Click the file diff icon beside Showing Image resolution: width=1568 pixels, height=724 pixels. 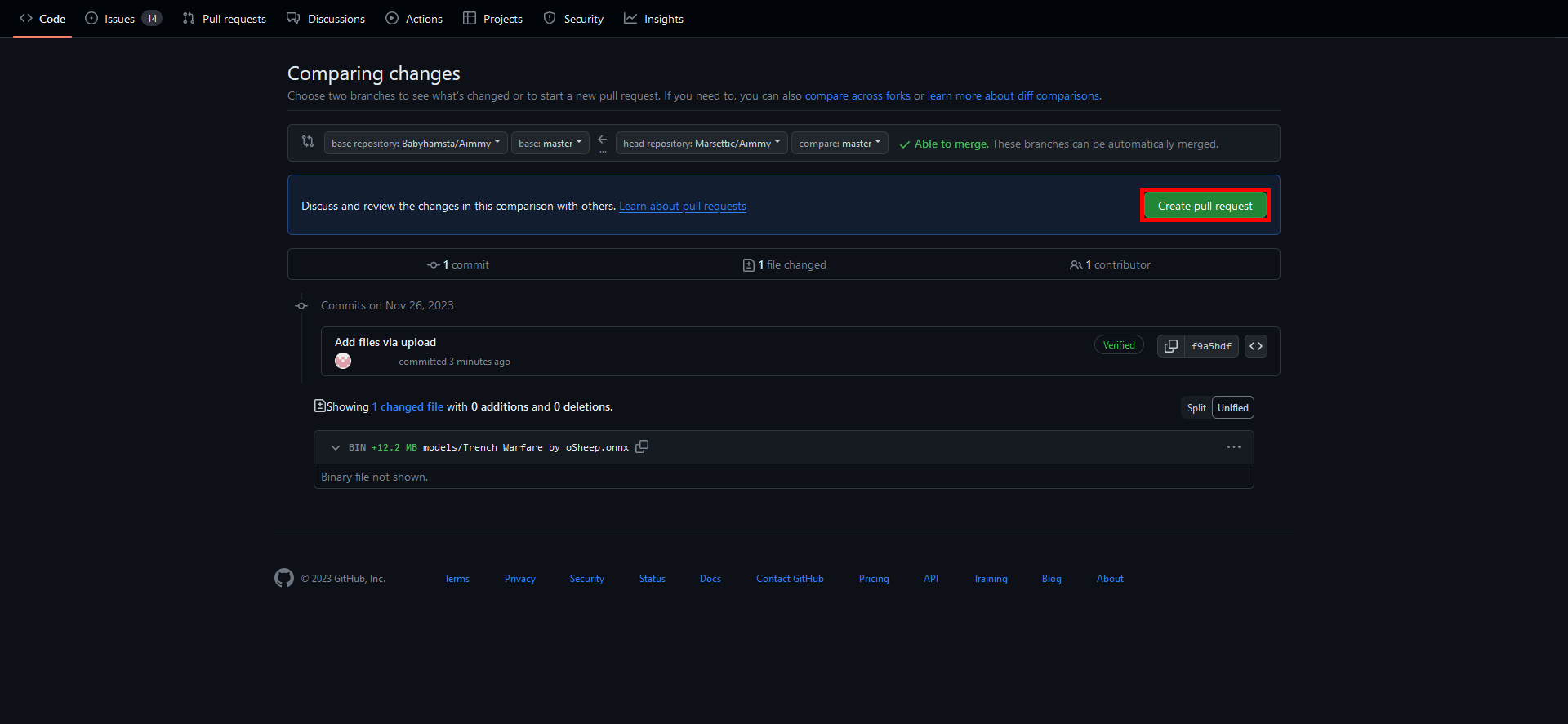pos(320,406)
